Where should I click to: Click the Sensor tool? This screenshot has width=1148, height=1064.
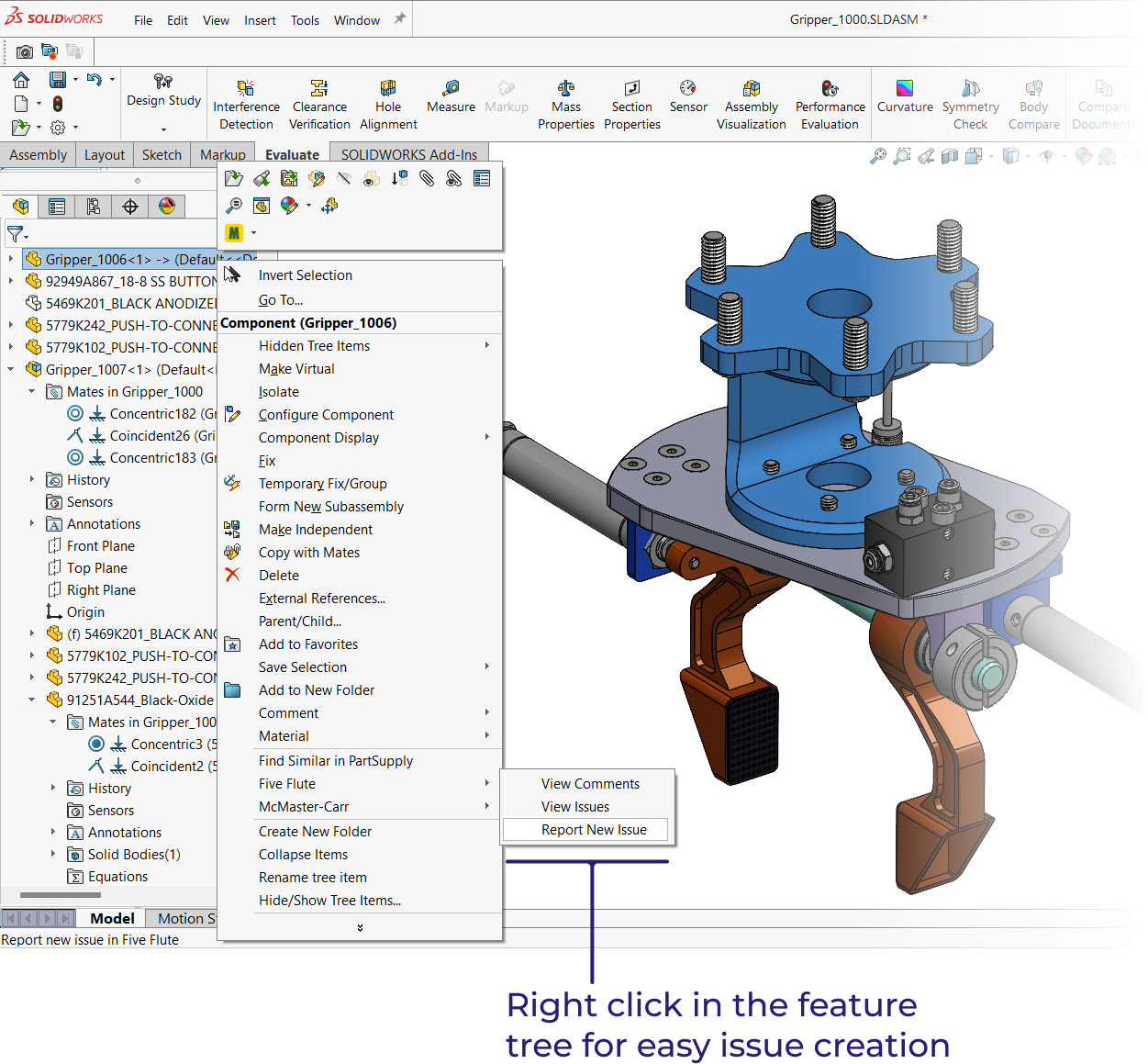tap(688, 96)
